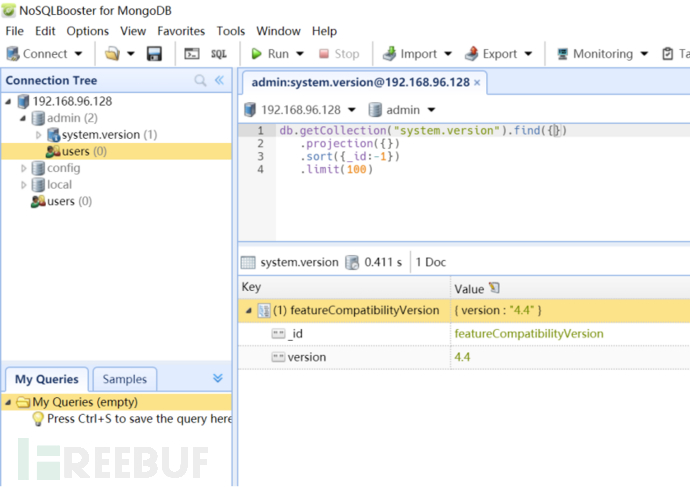Select system.version (1) collection in tree
Viewport: 690px width, 487px height.
[x=109, y=135]
